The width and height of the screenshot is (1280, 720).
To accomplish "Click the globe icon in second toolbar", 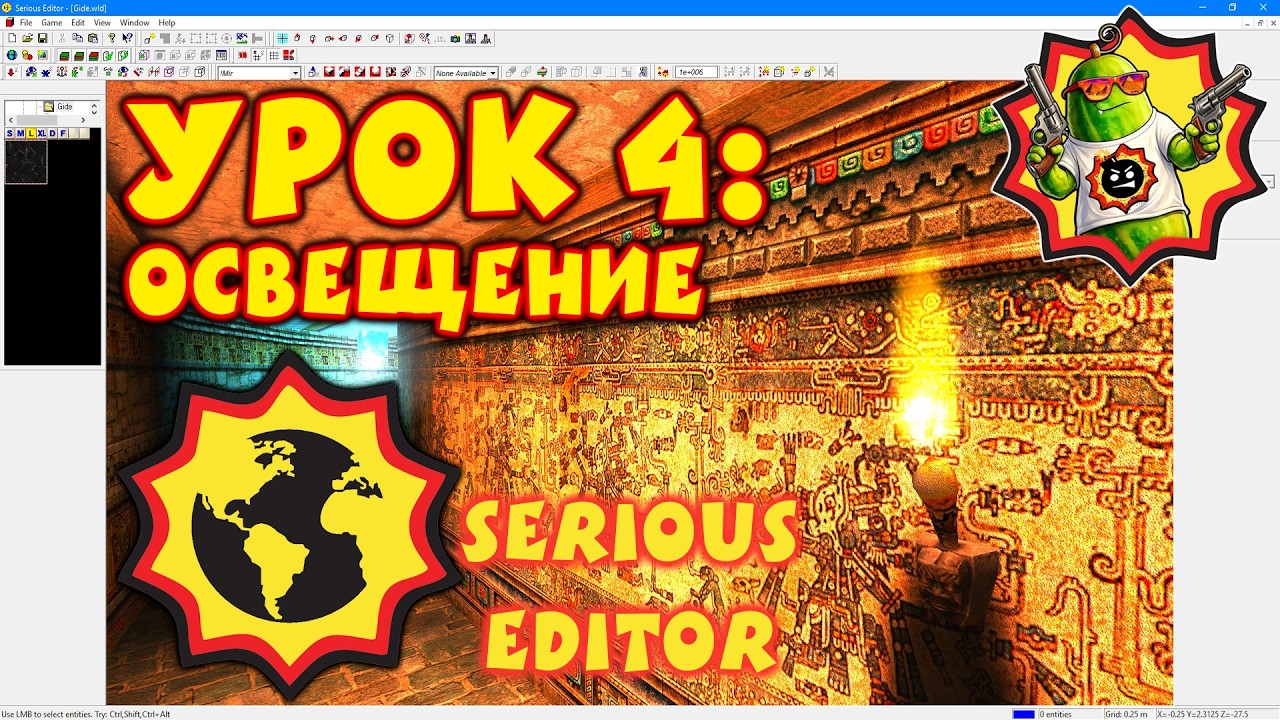I will coord(12,55).
